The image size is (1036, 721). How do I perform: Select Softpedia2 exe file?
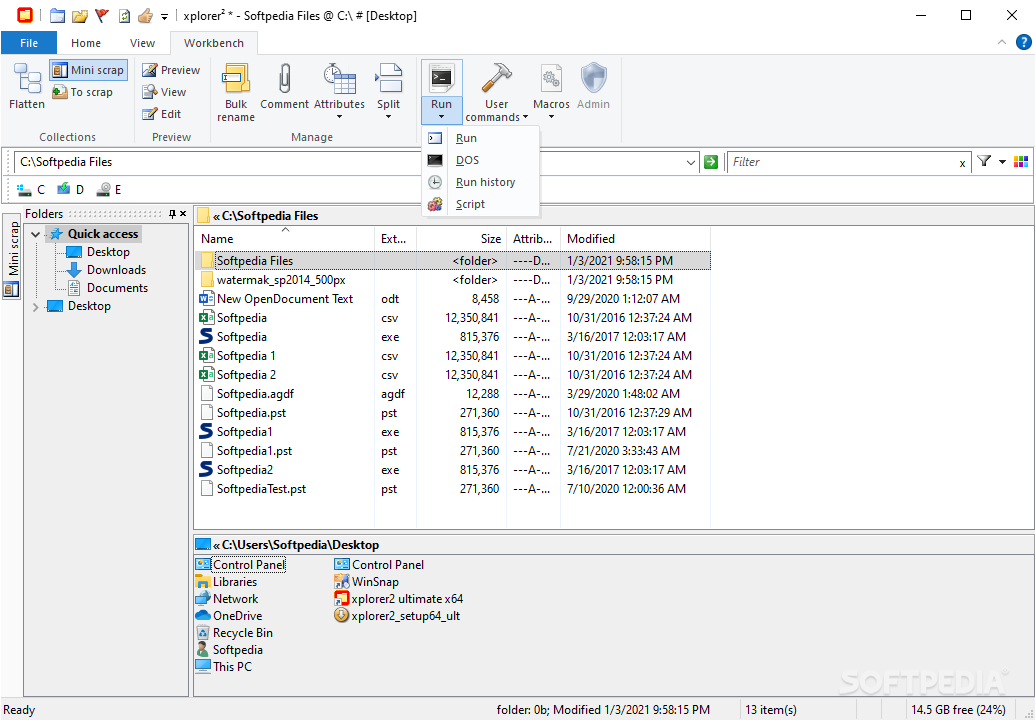[x=244, y=470]
